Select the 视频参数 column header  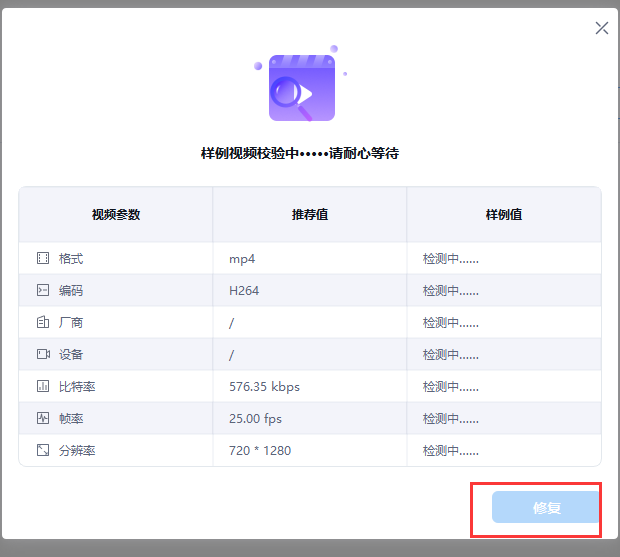pos(116,215)
